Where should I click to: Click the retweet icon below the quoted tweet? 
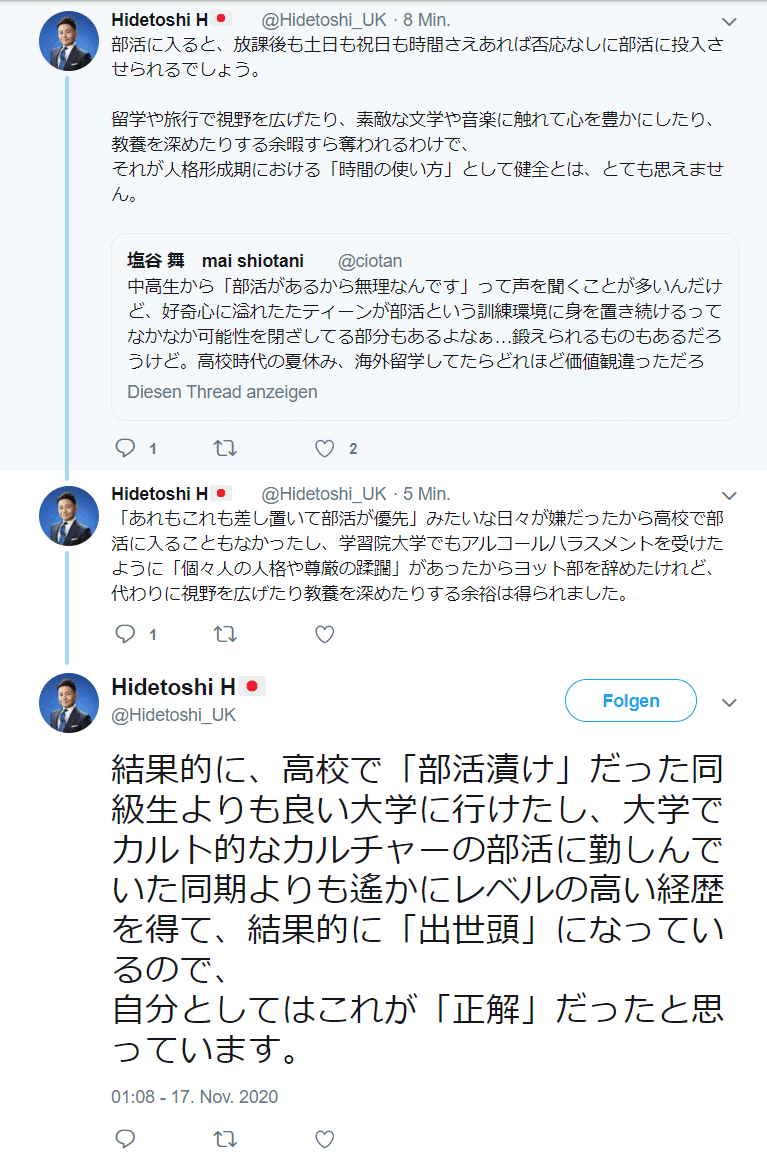coord(224,448)
